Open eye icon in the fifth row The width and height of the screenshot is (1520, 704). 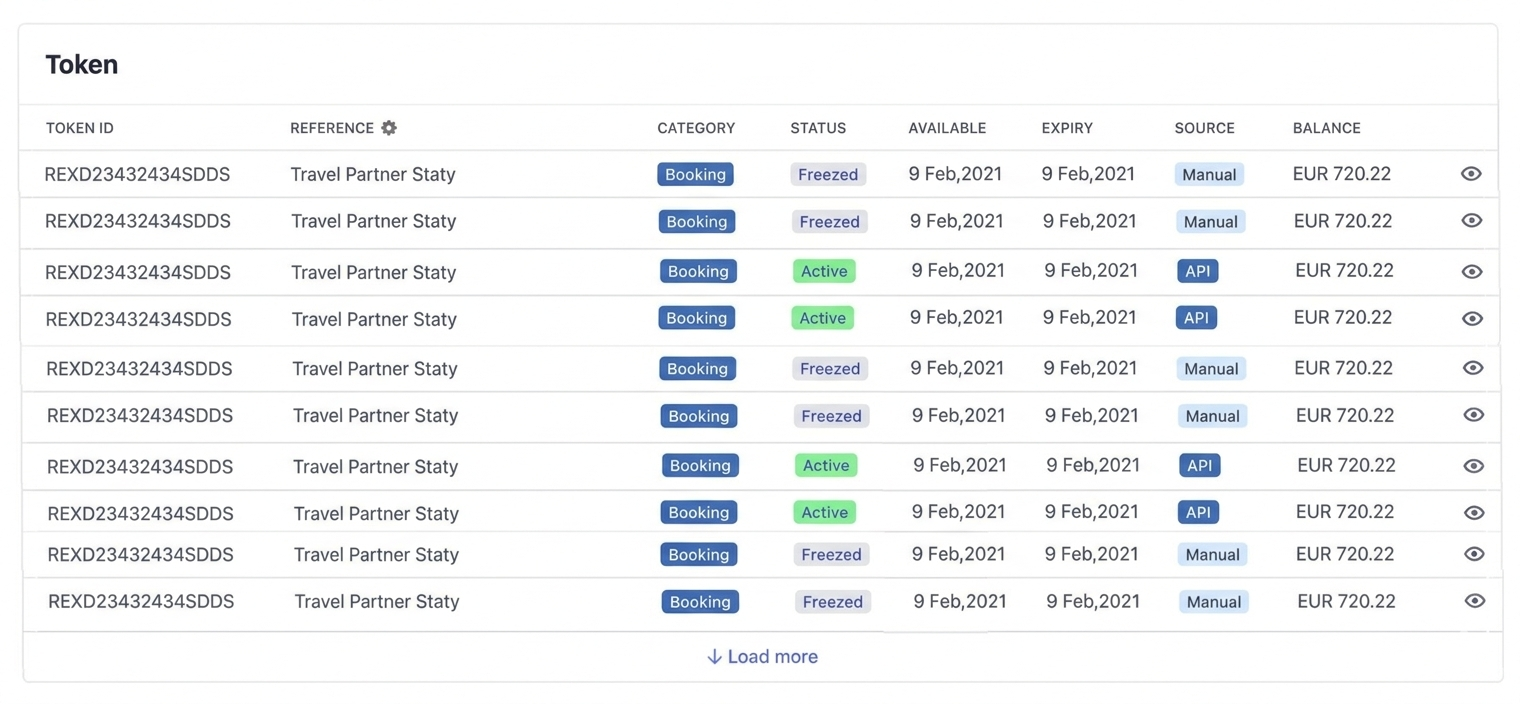(x=1472, y=368)
